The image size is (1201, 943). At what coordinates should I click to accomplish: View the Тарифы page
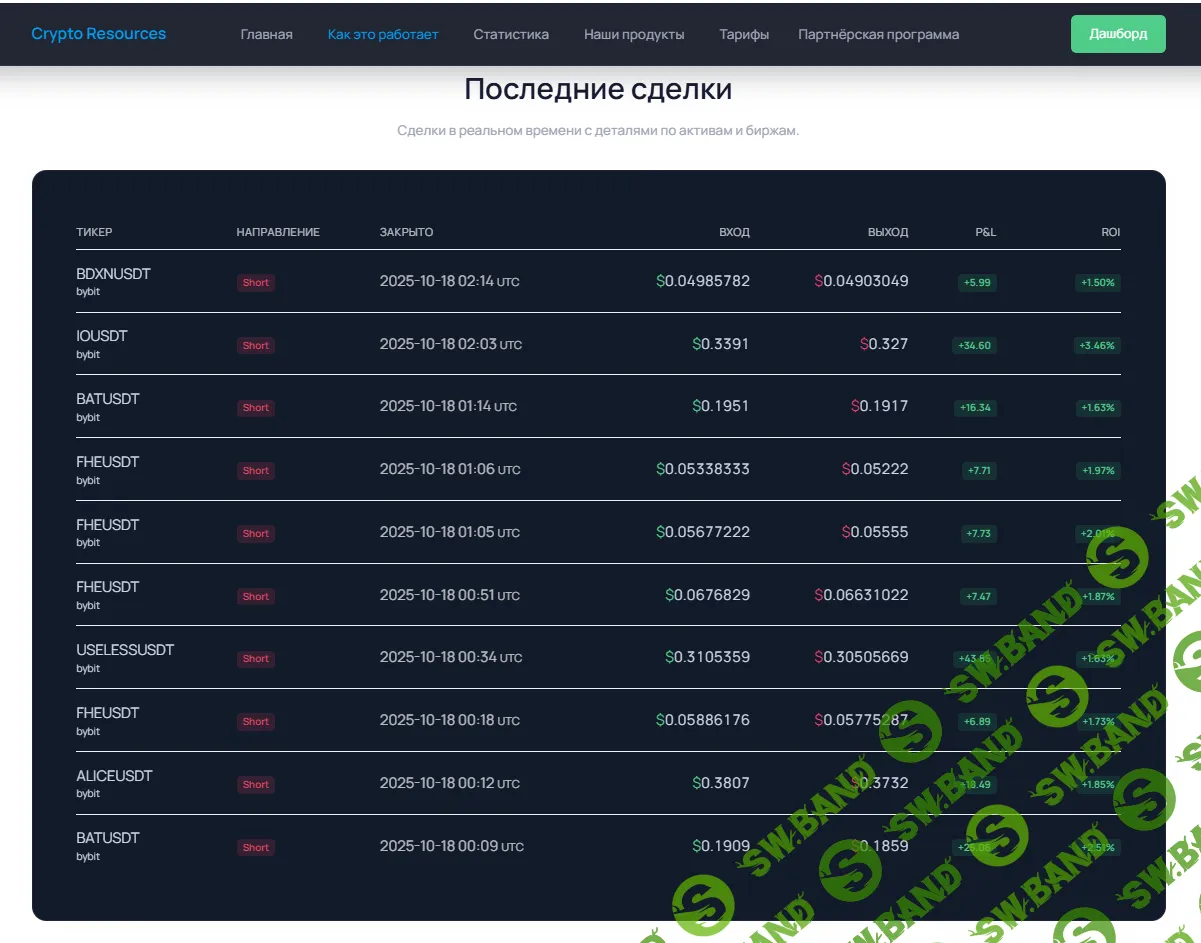743,33
